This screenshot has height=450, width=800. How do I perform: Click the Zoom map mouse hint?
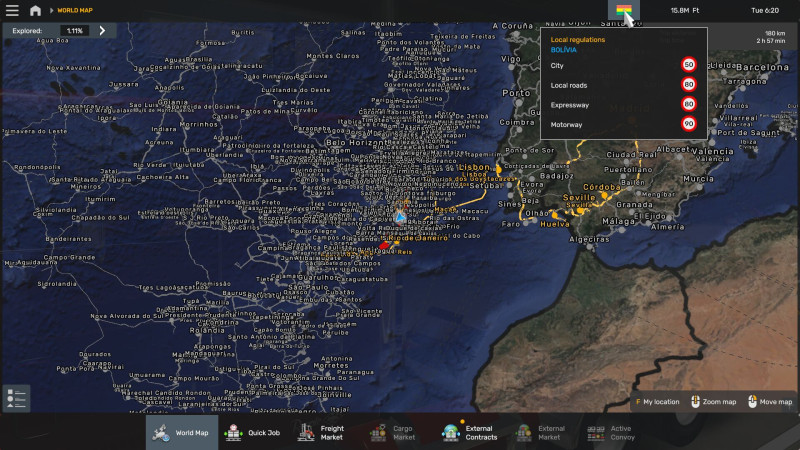714,402
